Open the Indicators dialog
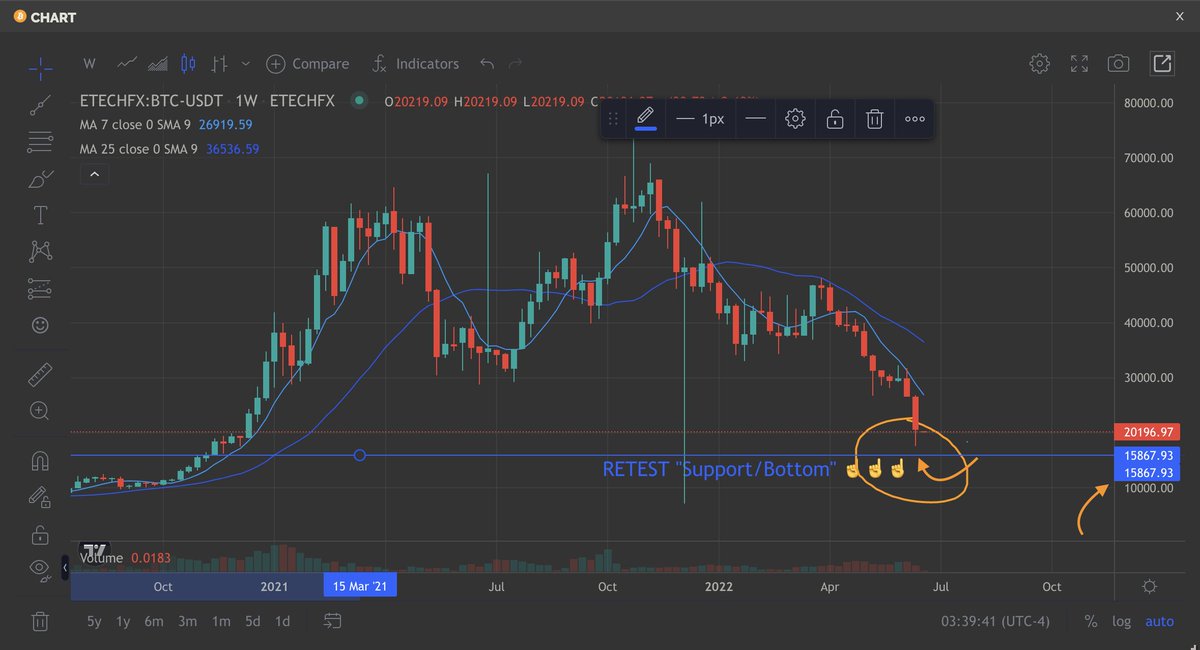This screenshot has height=650, width=1200. click(x=415, y=64)
